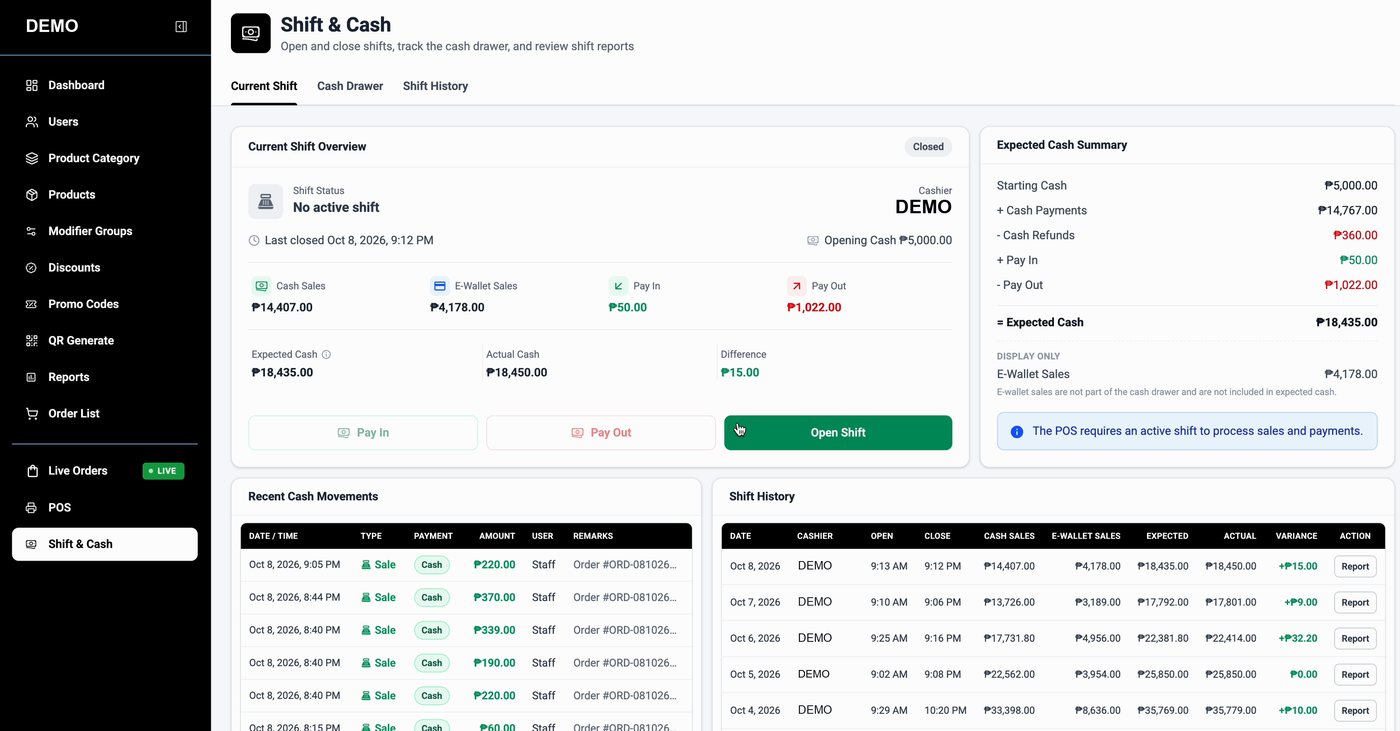Click the LIVE badge next to Live Orders

pyautogui.click(x=163, y=471)
